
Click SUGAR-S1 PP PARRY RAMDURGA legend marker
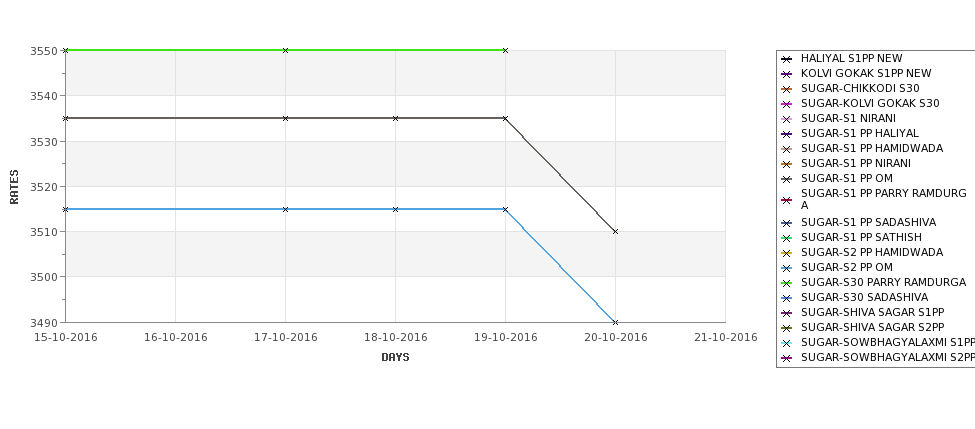(787, 200)
